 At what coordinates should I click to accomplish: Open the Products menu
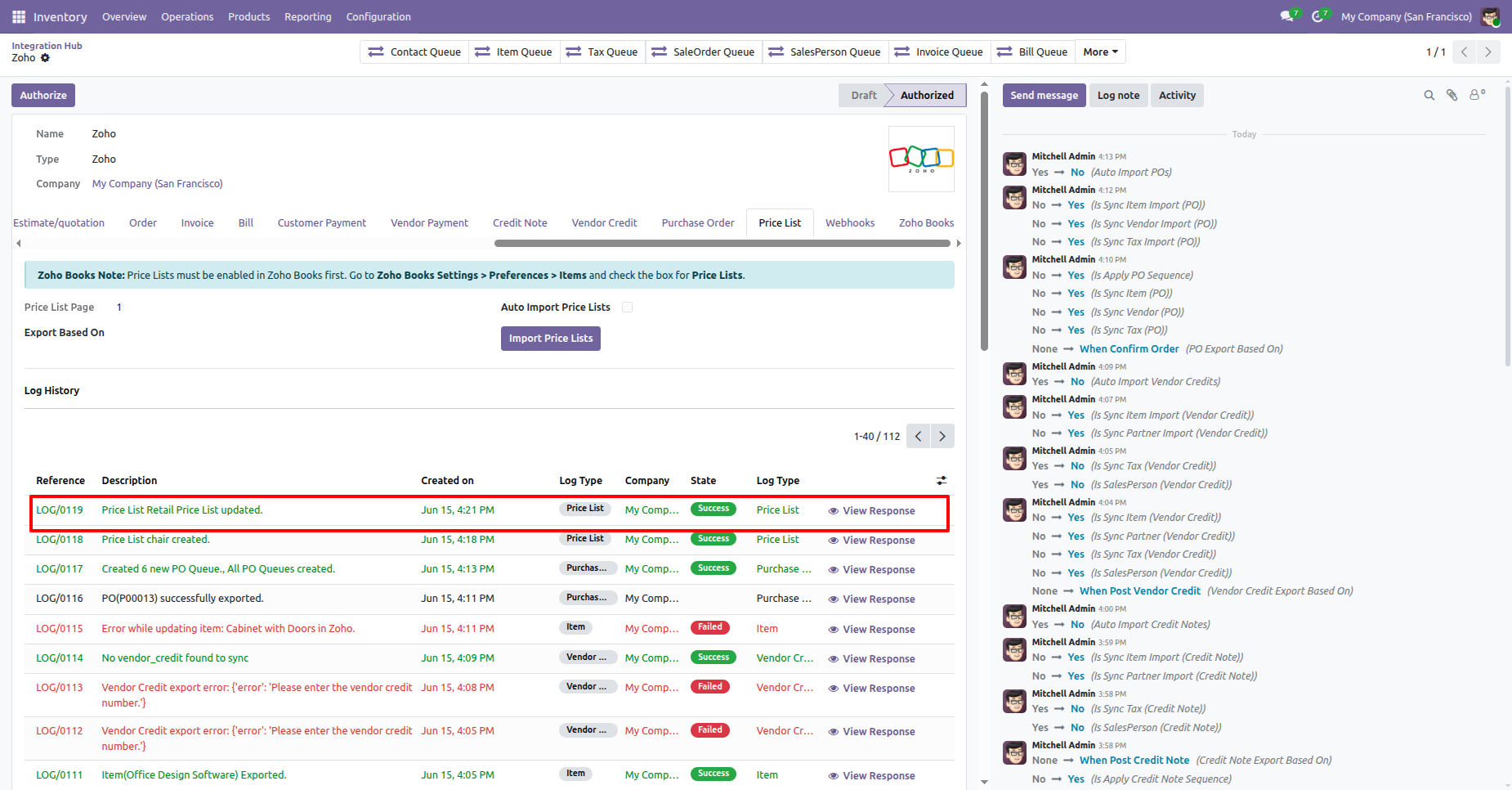(x=249, y=16)
